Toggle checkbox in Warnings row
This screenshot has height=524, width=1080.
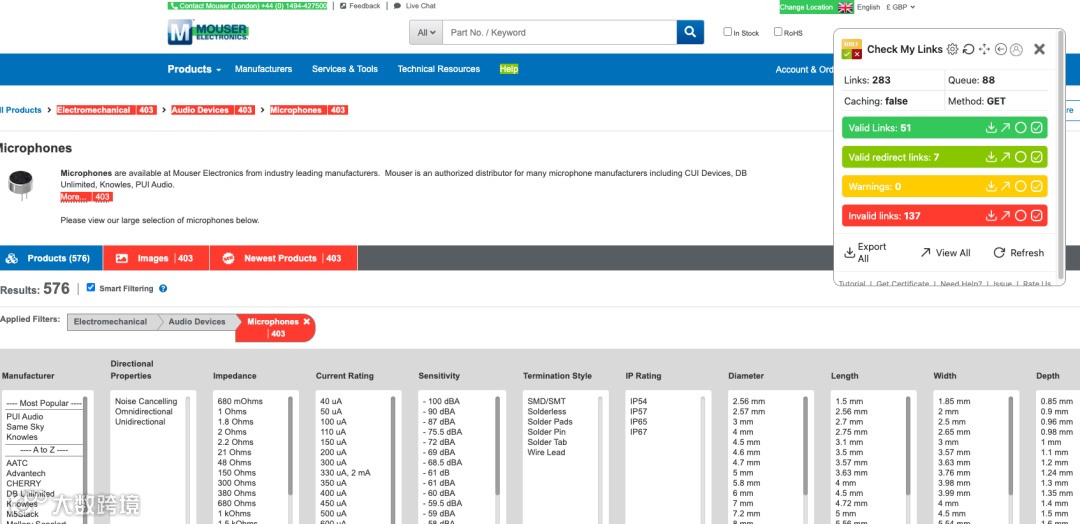[1037, 187]
